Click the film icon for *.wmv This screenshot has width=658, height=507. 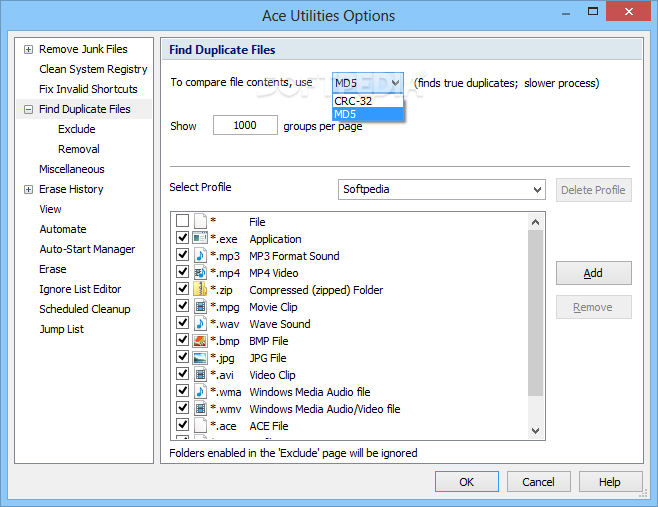pyautogui.click(x=200, y=408)
